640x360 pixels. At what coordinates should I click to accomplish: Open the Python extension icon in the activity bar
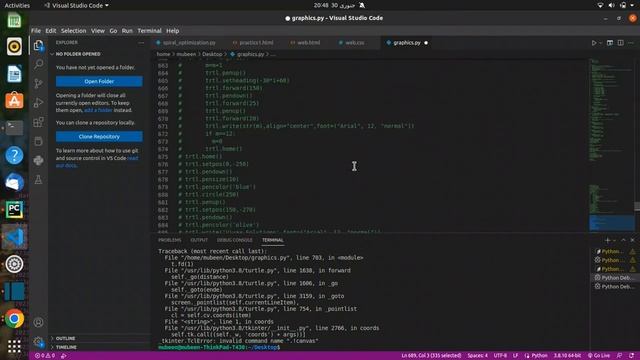tap(38, 160)
